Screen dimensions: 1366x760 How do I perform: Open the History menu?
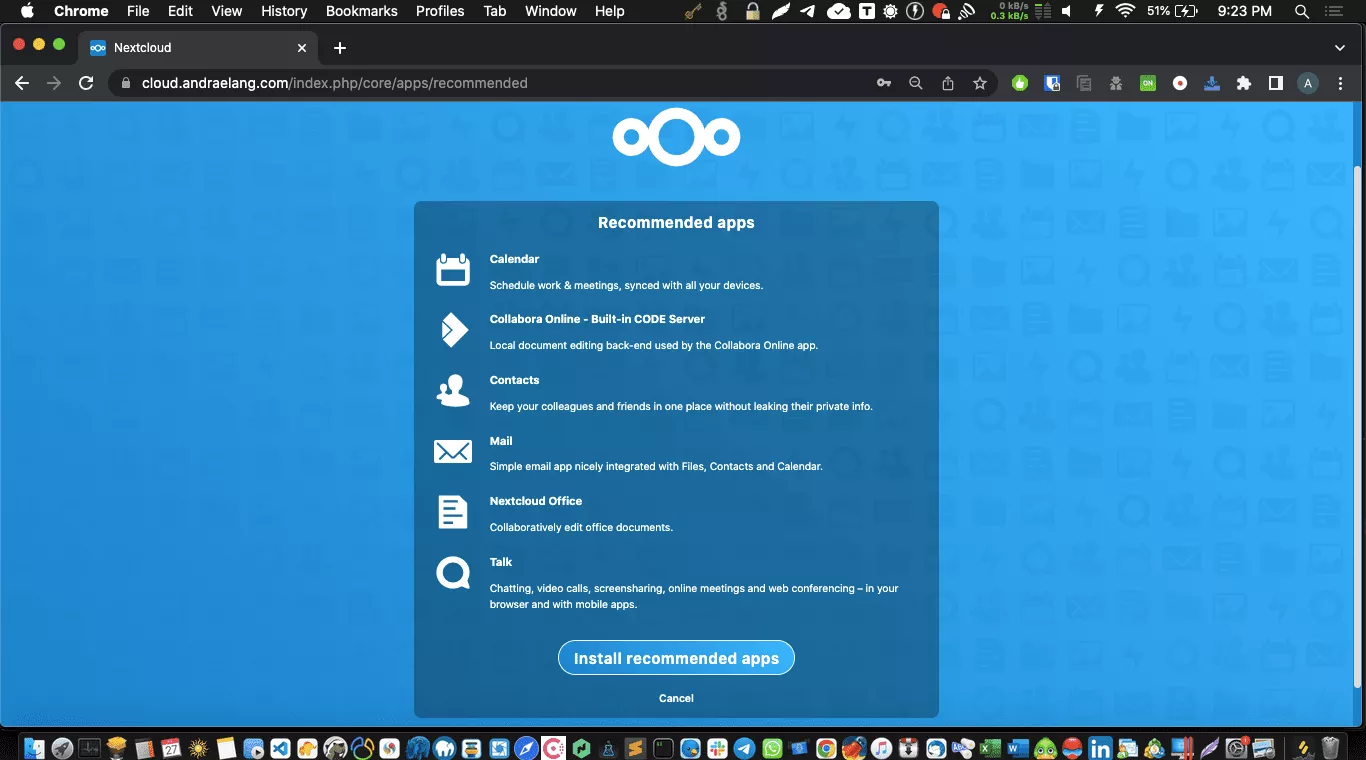pos(284,11)
